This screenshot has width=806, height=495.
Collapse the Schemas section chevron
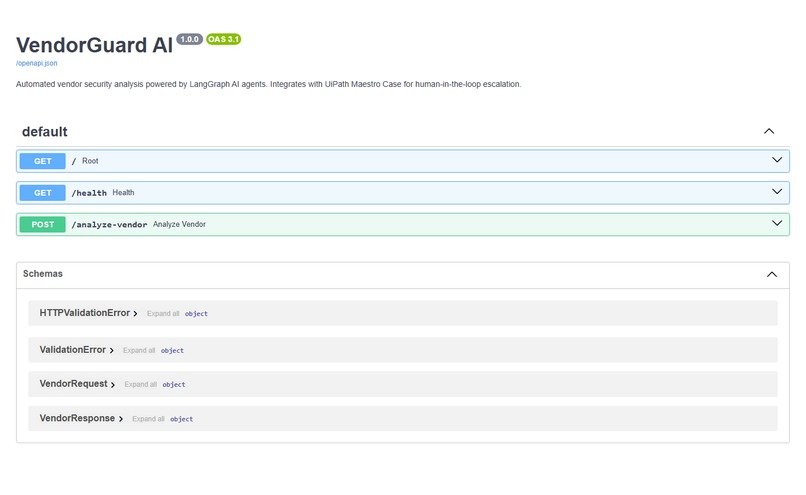coord(772,274)
